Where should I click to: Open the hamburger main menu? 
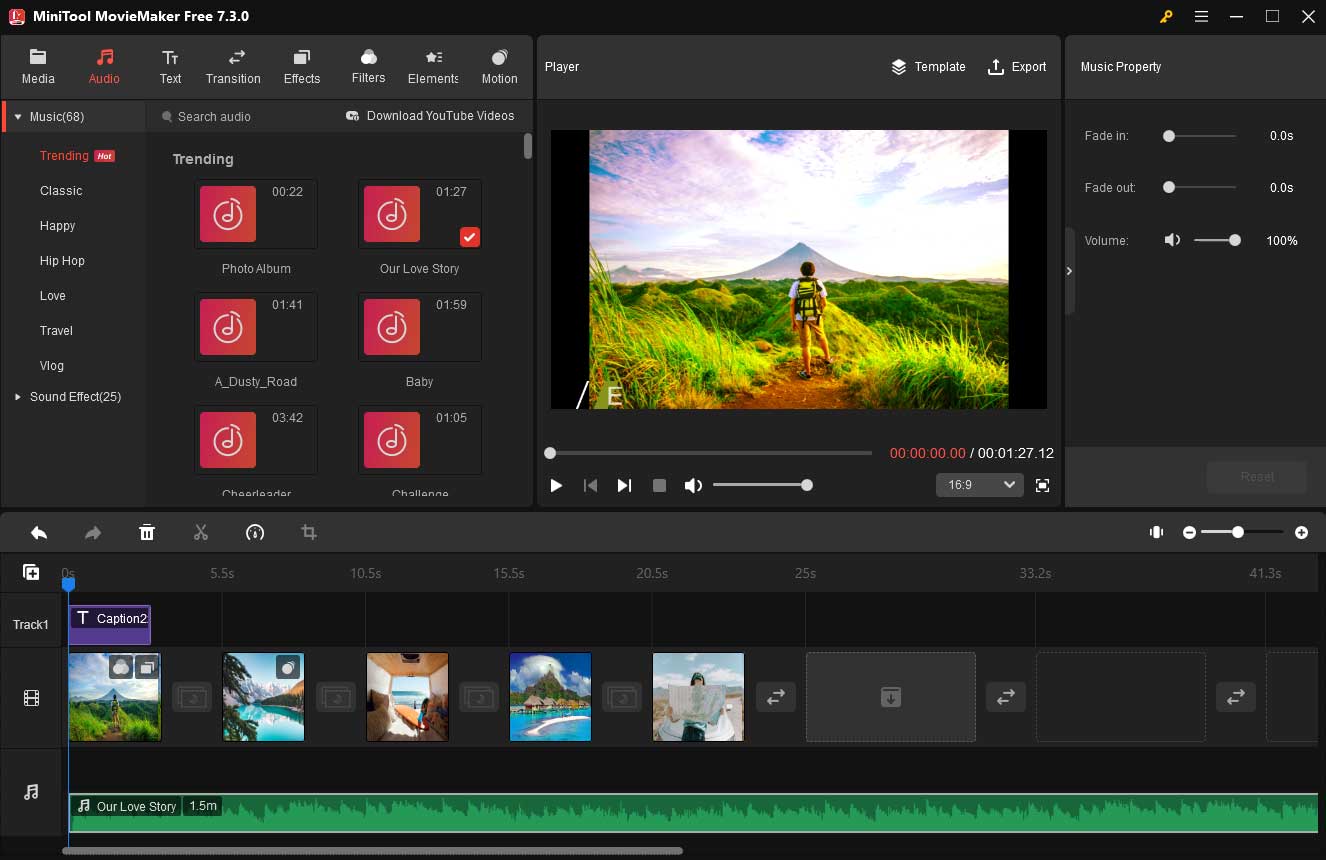pyautogui.click(x=1201, y=16)
